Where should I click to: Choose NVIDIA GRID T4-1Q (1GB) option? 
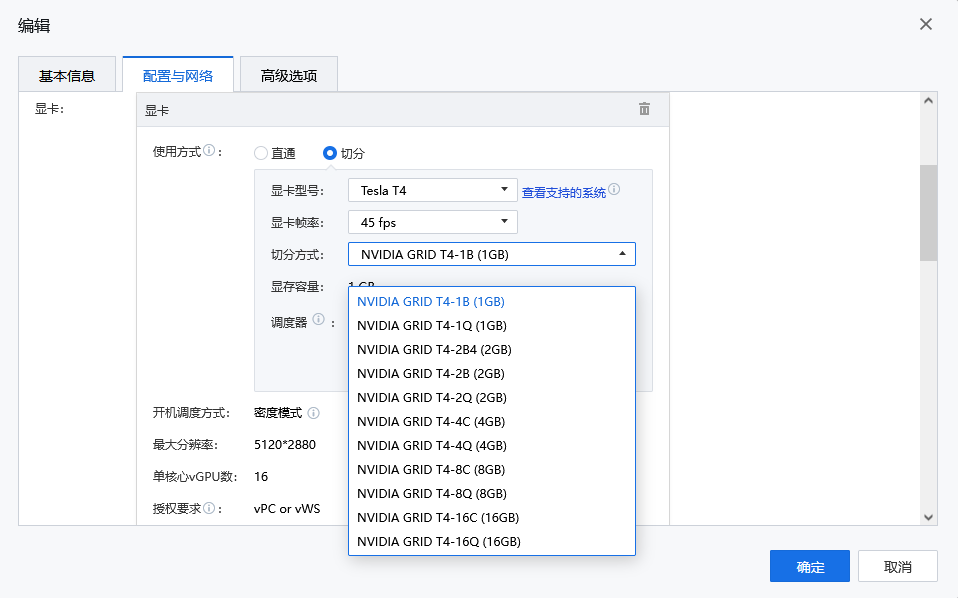click(x=492, y=326)
